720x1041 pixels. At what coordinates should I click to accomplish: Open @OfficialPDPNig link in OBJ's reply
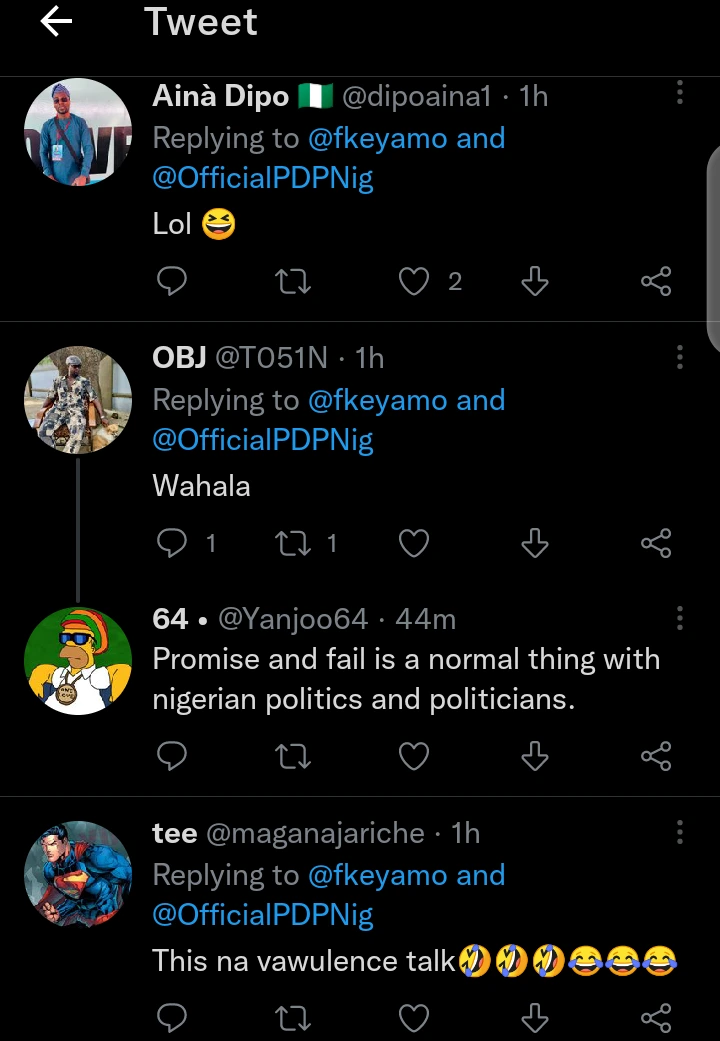263,440
